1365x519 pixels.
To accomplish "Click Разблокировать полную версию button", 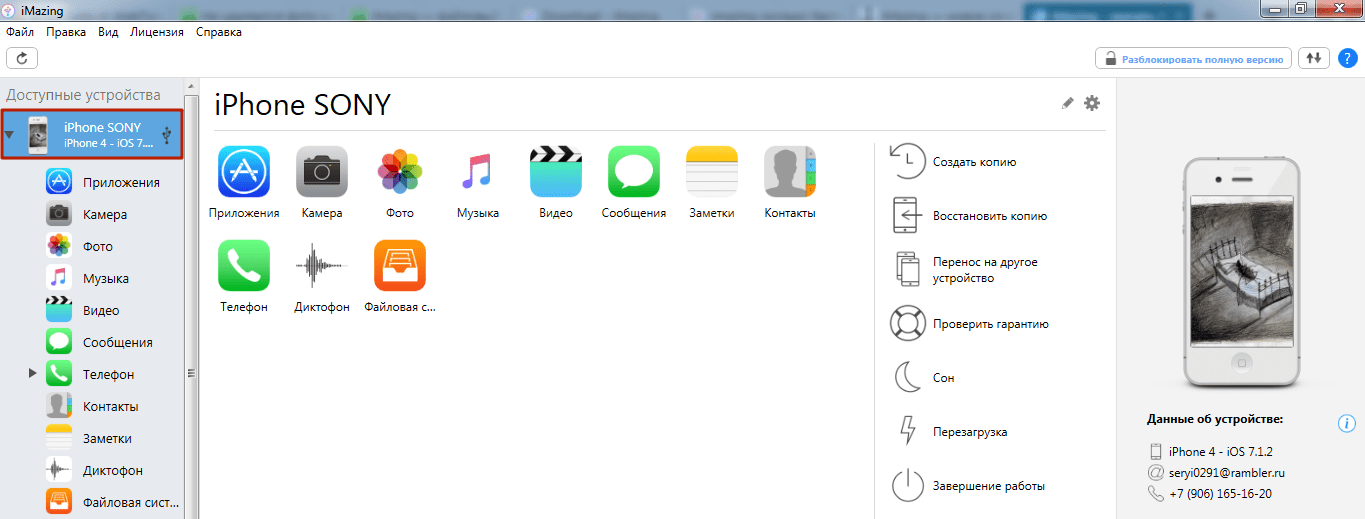I will pos(1193,59).
